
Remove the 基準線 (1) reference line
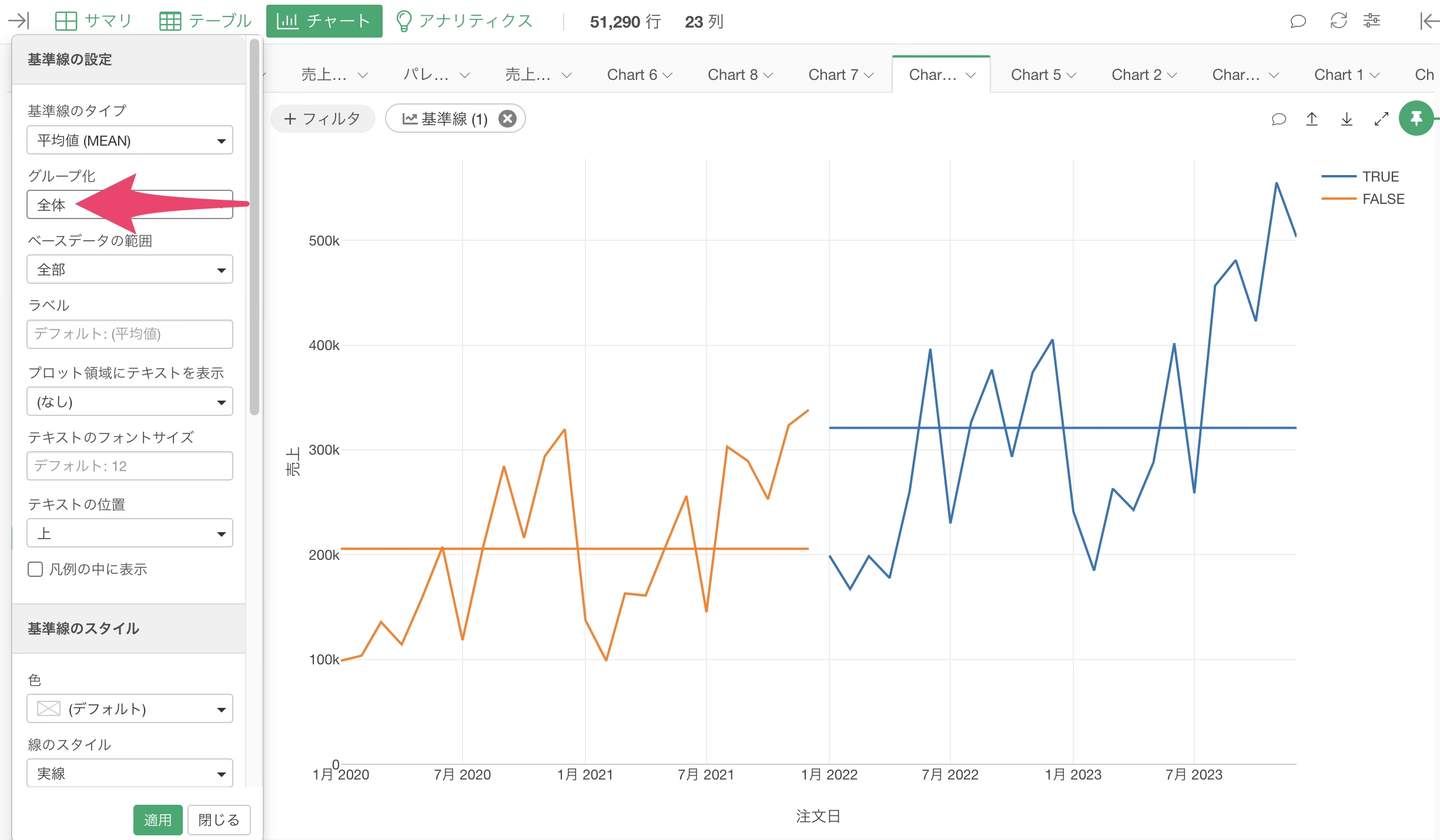tap(507, 119)
